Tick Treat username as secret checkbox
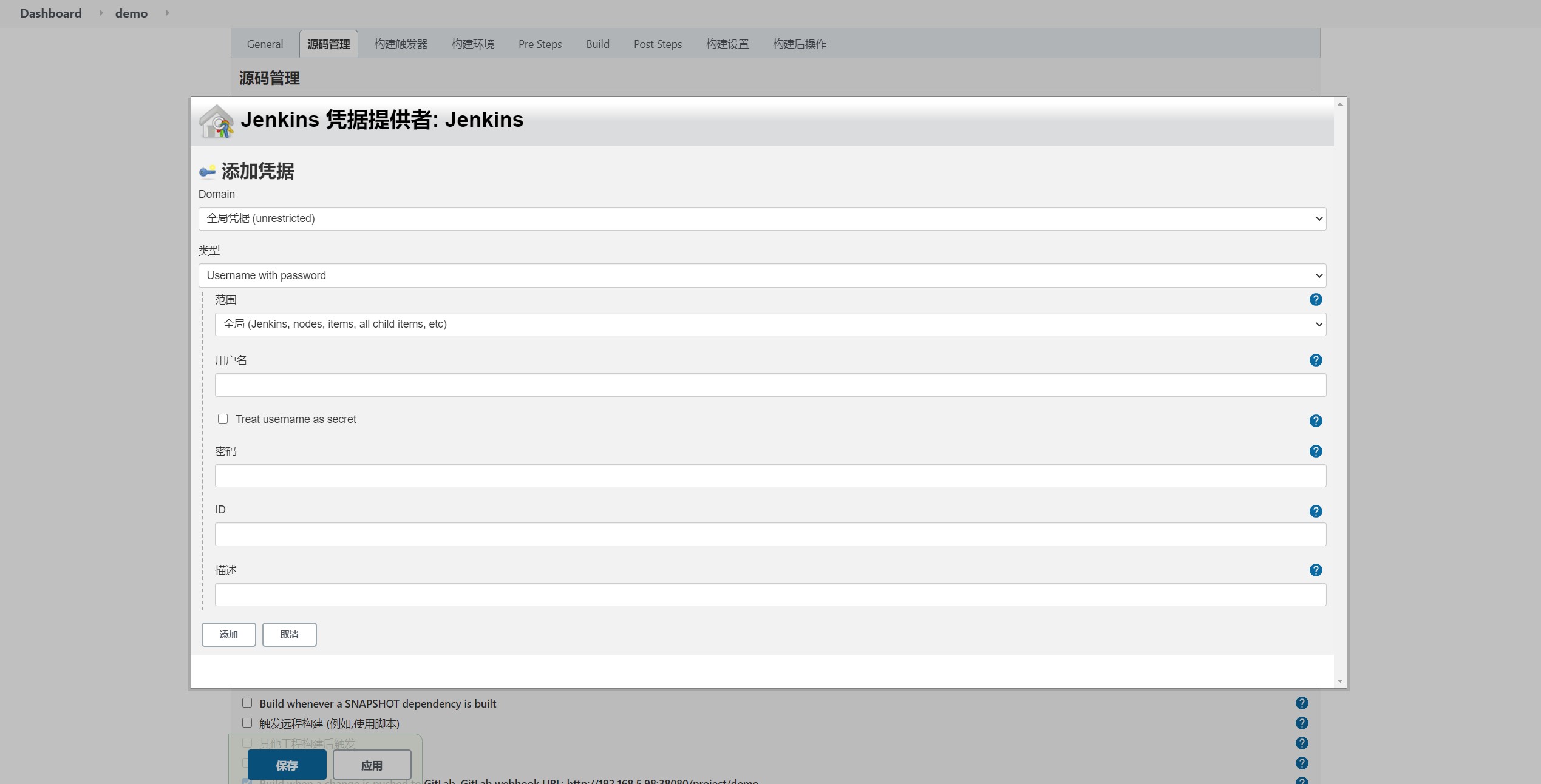Viewport: 1541px width, 784px height. point(223,419)
